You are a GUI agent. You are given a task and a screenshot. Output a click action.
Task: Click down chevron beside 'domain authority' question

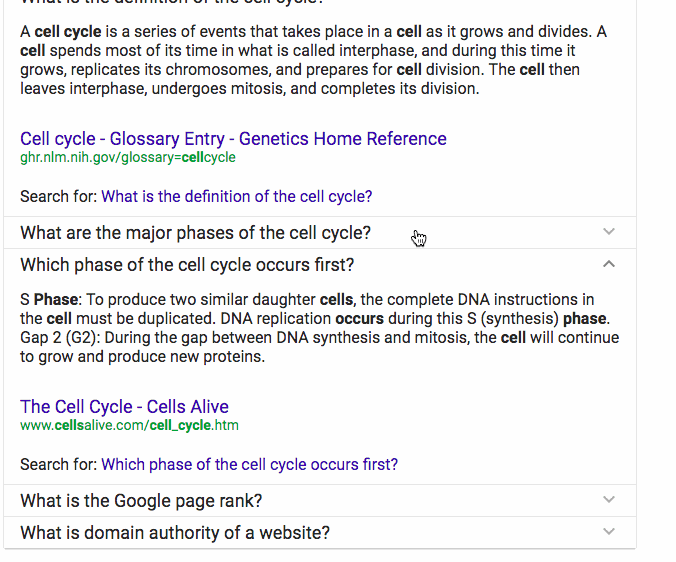[x=609, y=532]
